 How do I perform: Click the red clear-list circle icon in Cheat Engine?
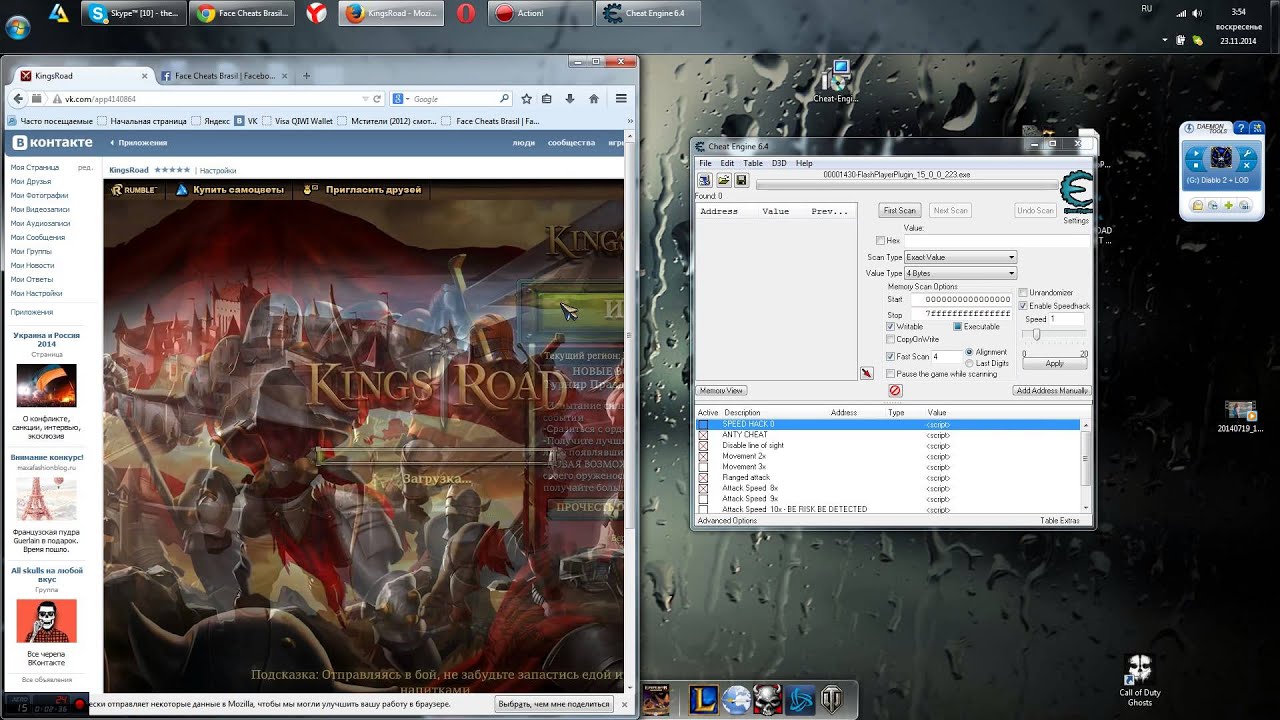895,391
